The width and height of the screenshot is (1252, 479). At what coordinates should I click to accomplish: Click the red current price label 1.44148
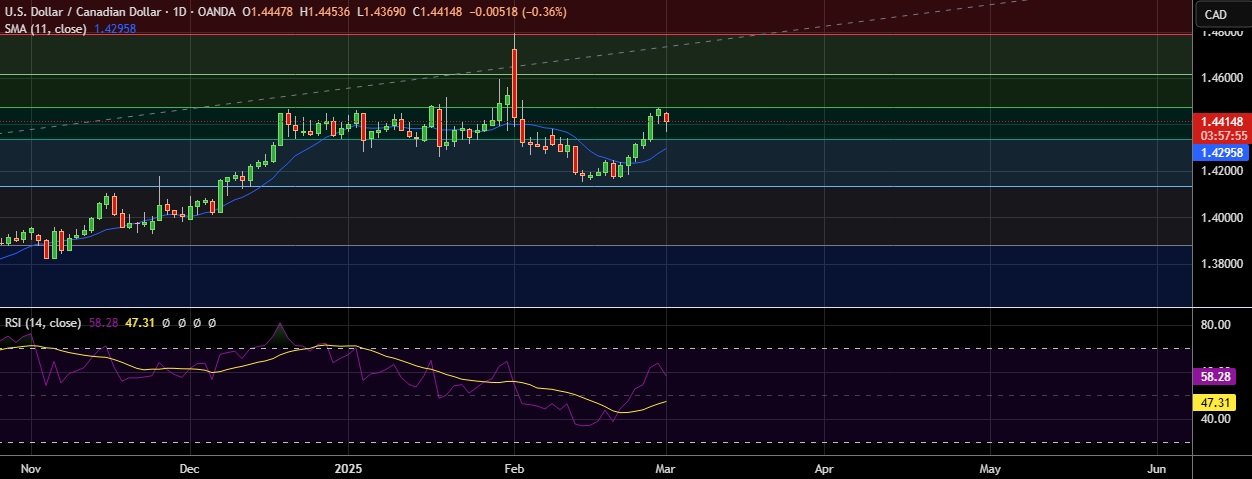click(1222, 122)
